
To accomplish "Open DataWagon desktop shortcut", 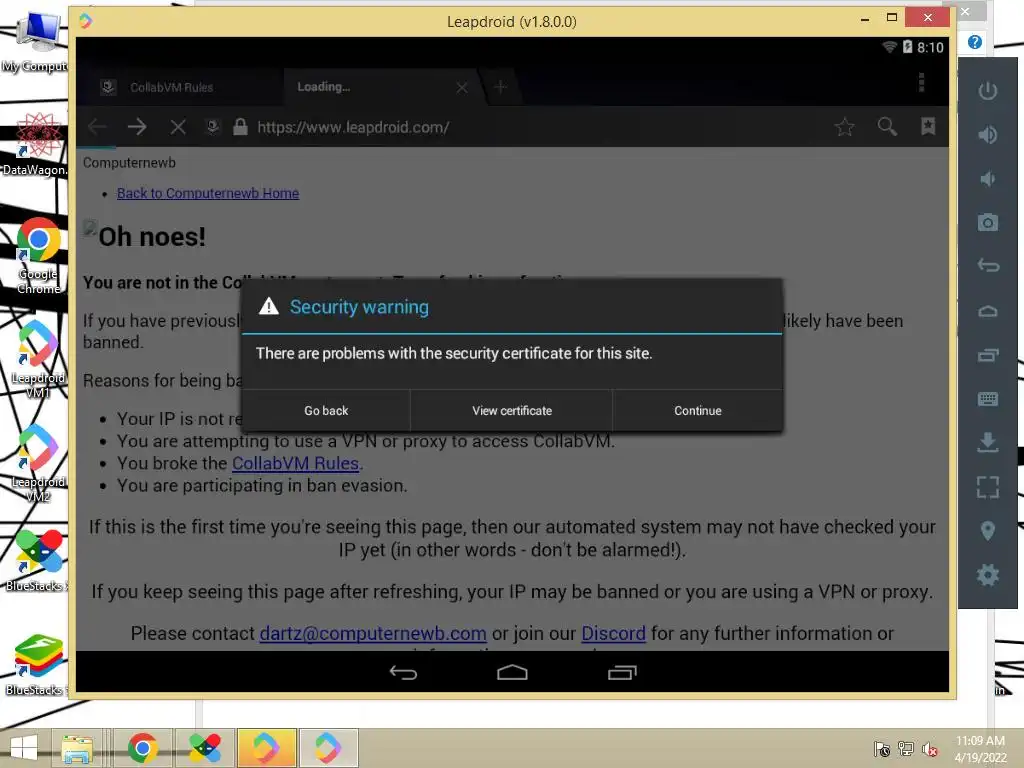I will pyautogui.click(x=36, y=144).
